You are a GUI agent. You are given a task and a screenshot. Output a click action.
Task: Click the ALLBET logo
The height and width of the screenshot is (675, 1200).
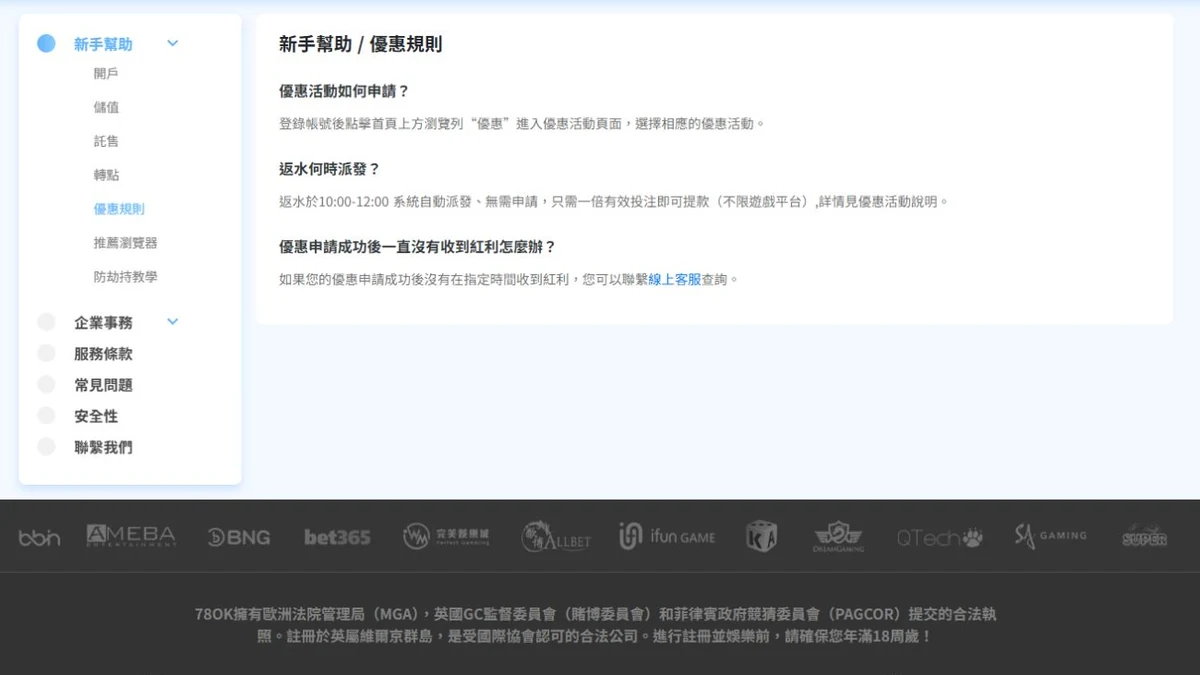[556, 537]
